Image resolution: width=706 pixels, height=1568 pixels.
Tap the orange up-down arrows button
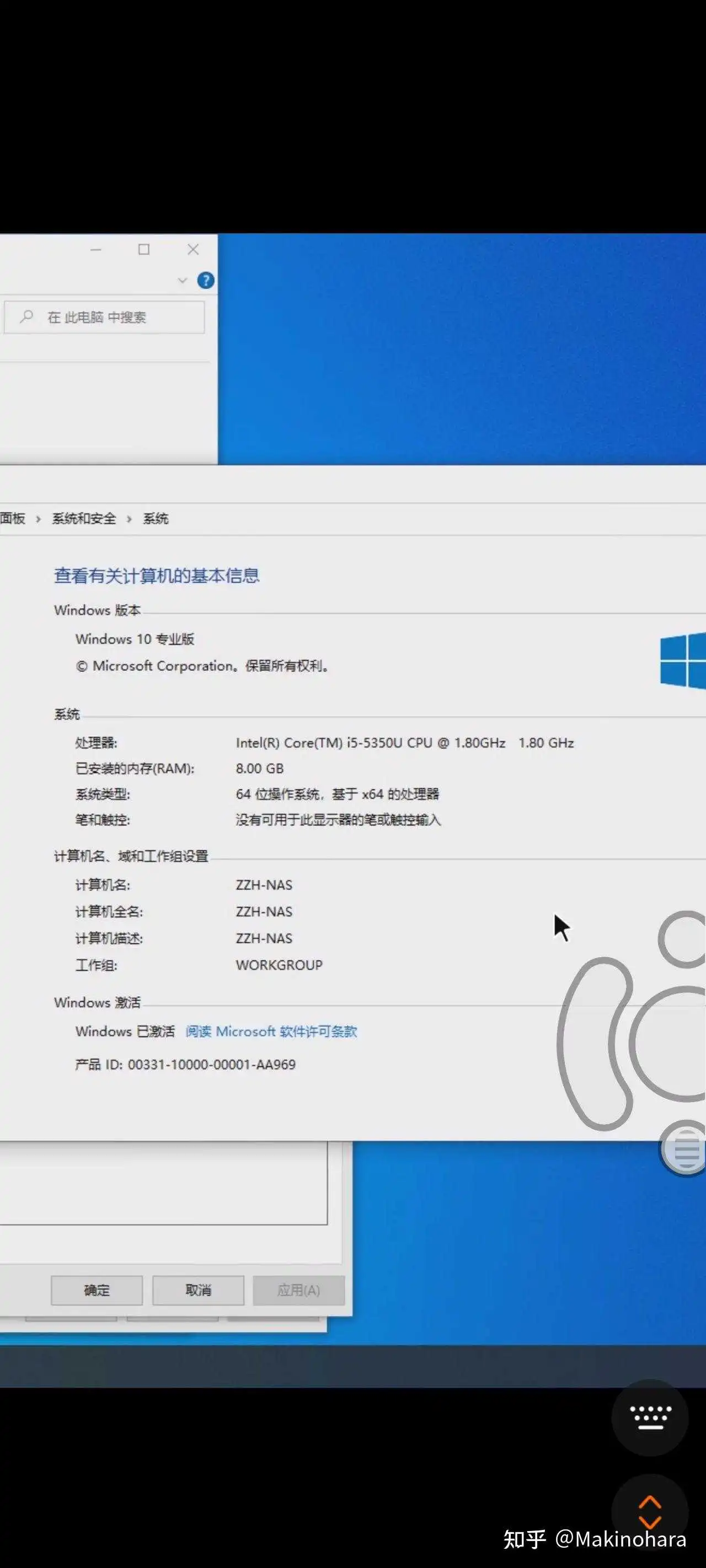[650, 1512]
